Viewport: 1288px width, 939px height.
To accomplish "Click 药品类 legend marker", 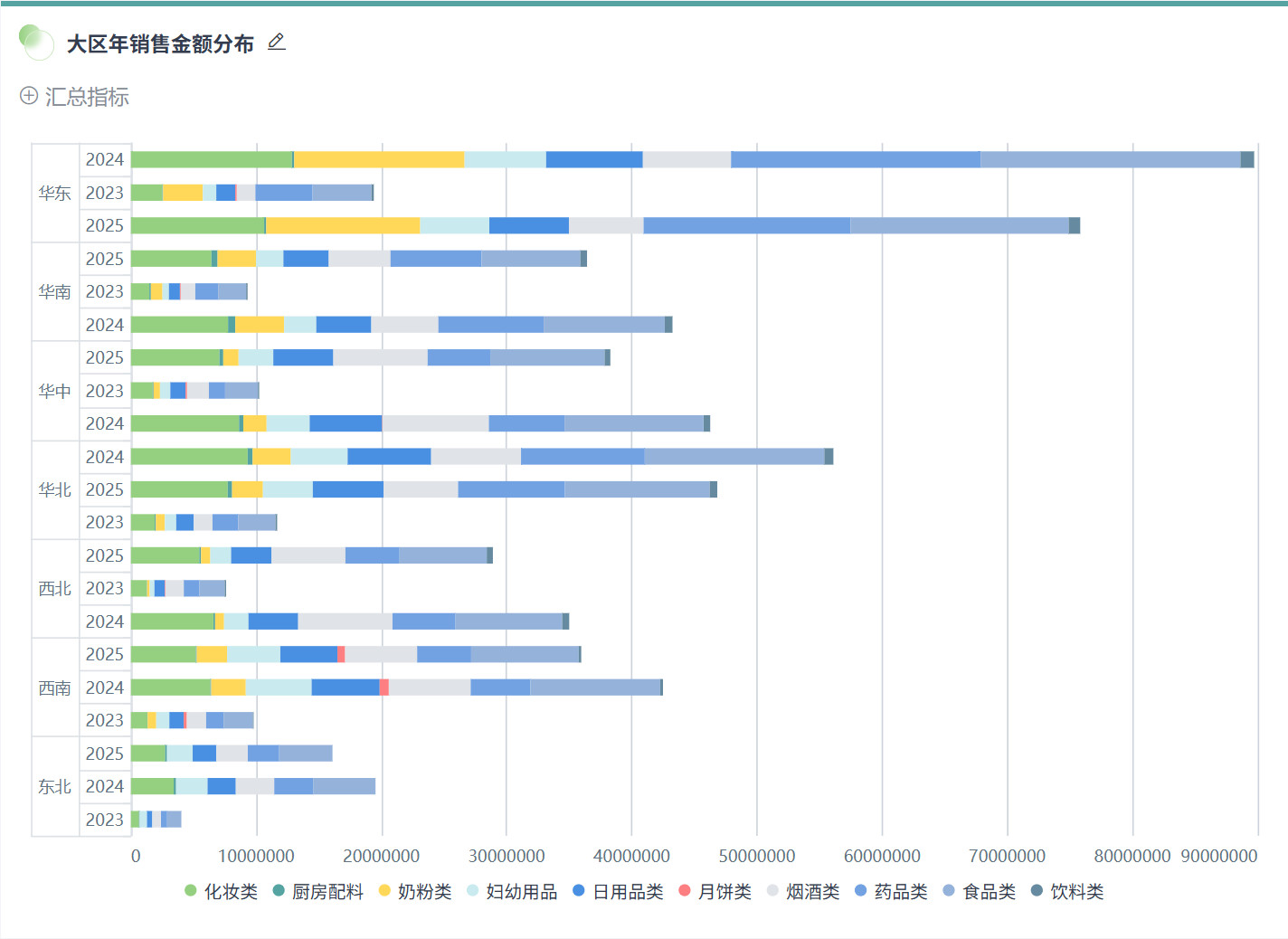I will (861, 891).
